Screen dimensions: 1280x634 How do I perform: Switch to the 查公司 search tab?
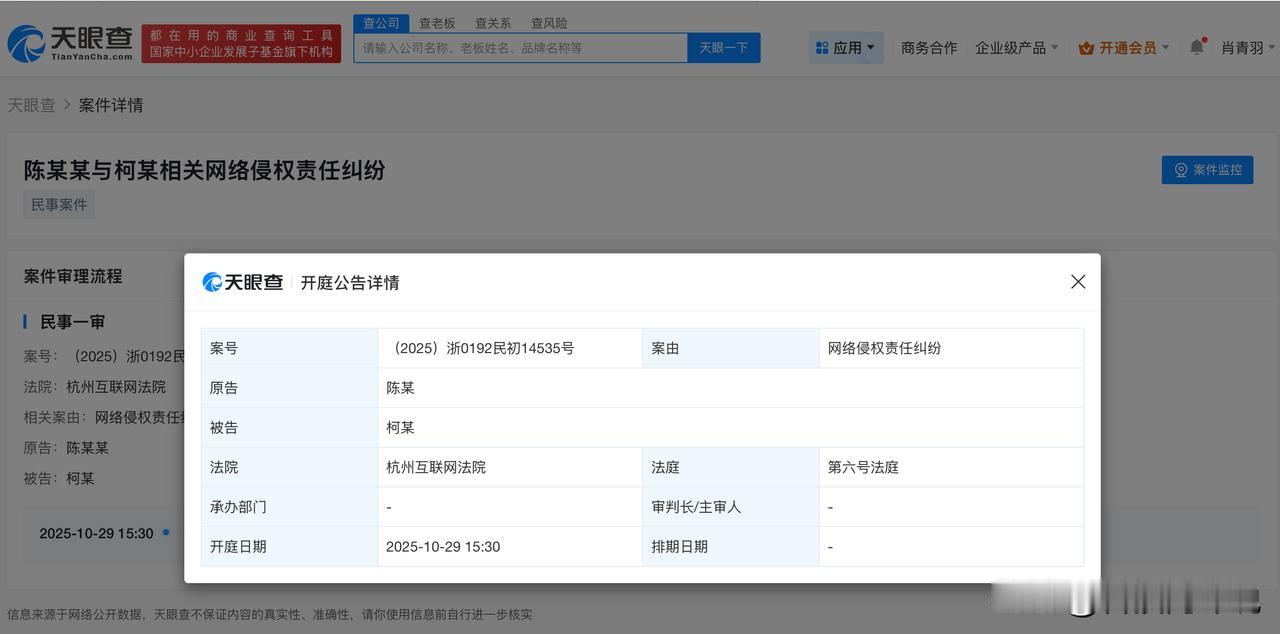[x=381, y=23]
